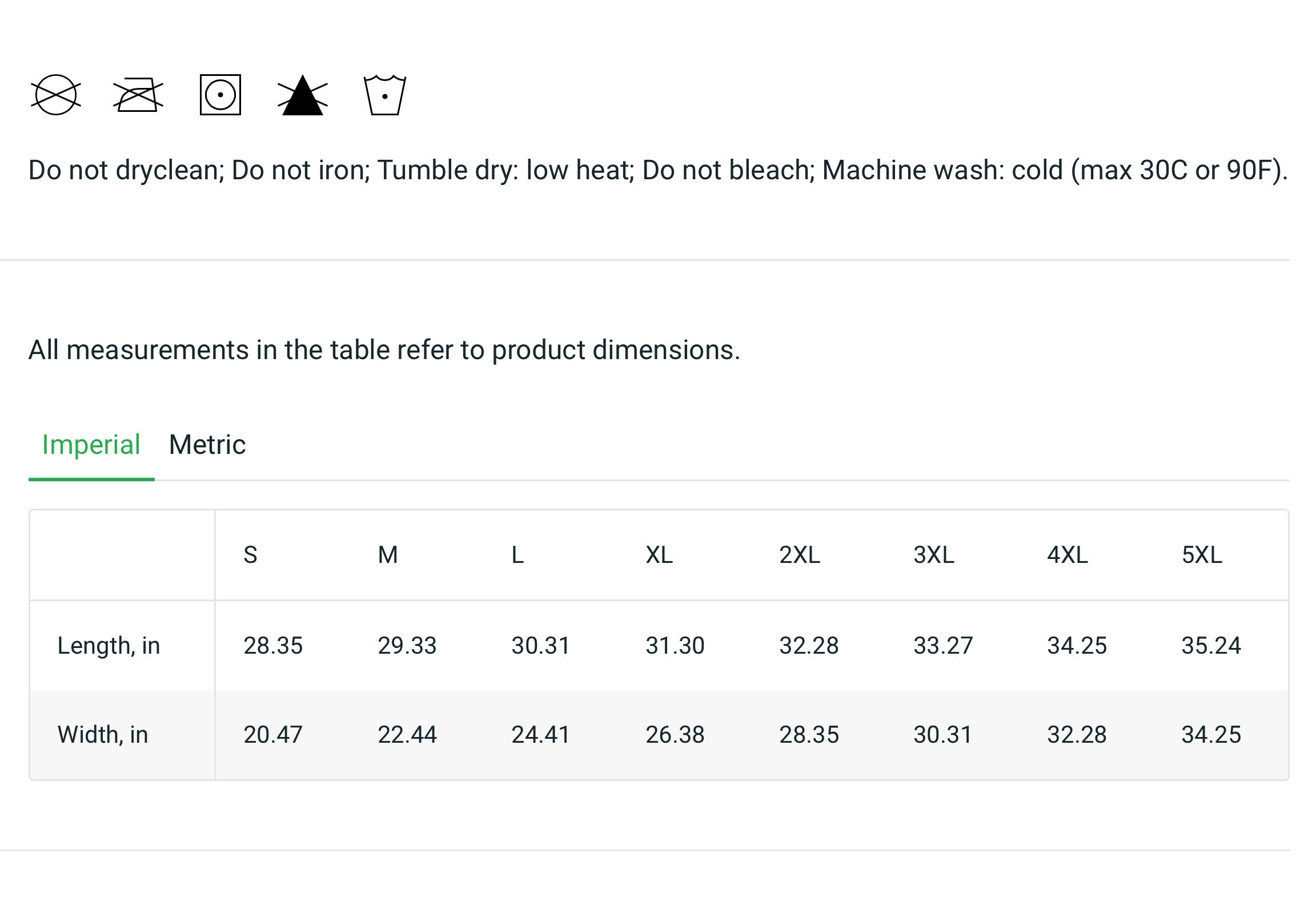Click the tumble dry low heat icon

pyautogui.click(x=220, y=95)
